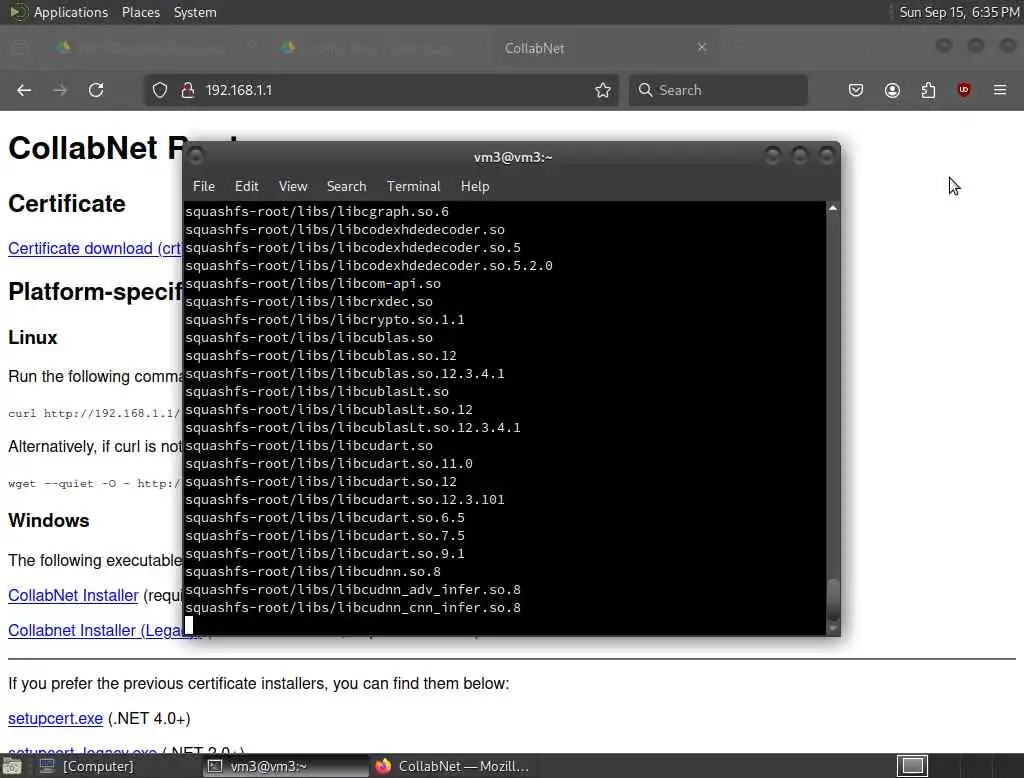This screenshot has height=778, width=1024.
Task: Click the Firefox Search input field
Action: [x=718, y=90]
